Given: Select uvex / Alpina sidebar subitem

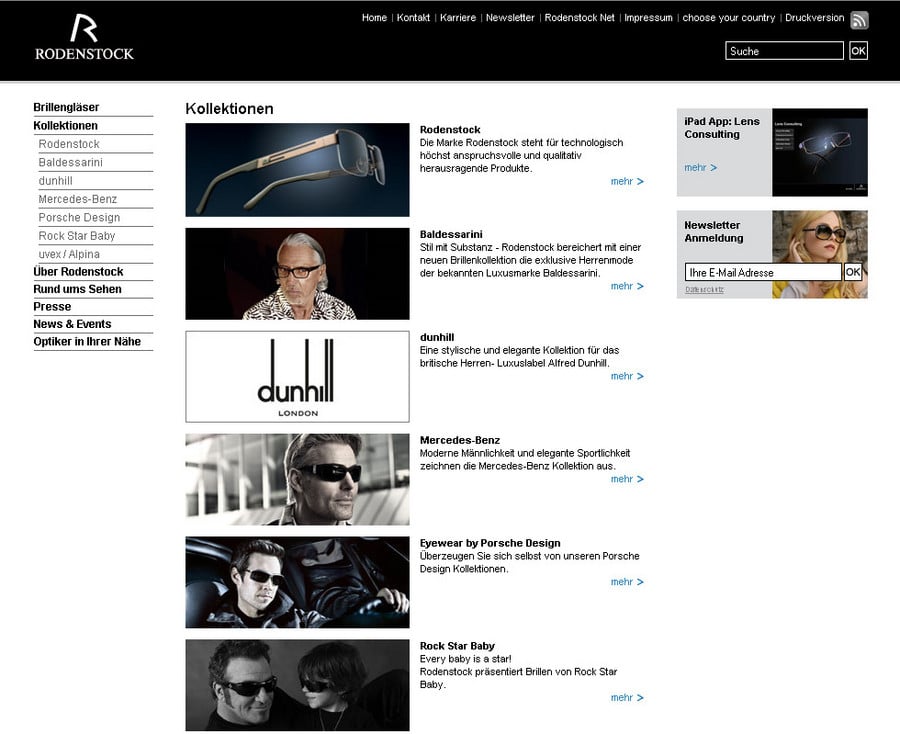Looking at the screenshot, I should point(69,254).
